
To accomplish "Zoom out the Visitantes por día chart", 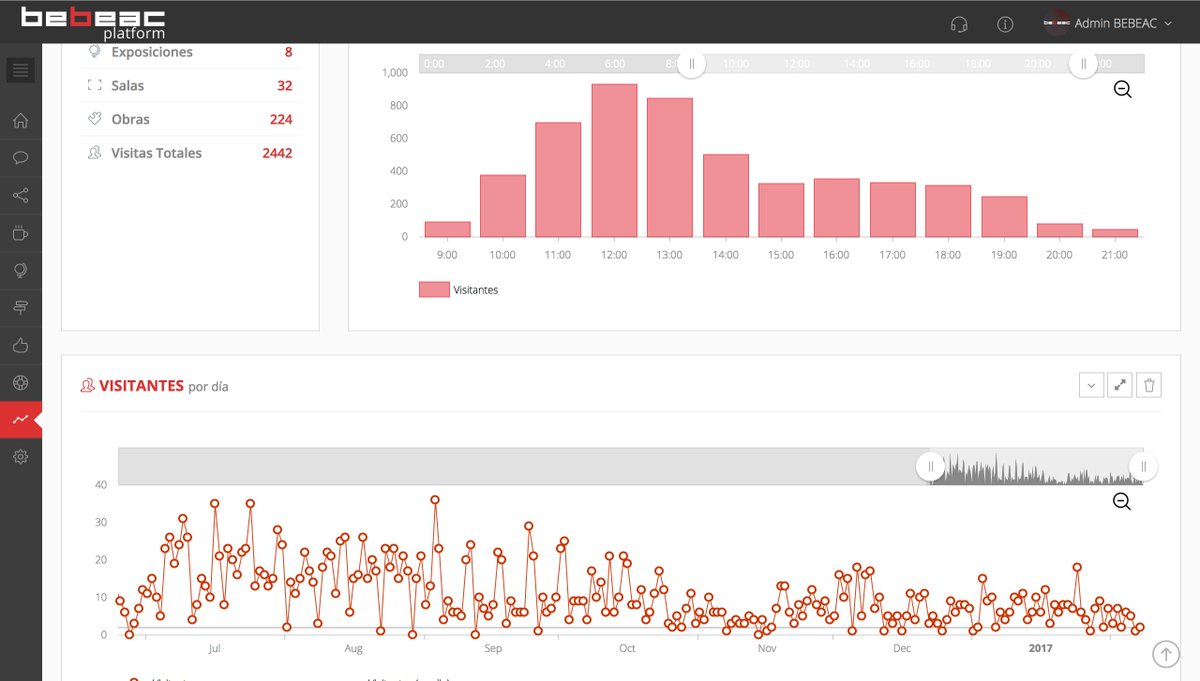I will pos(1122,501).
